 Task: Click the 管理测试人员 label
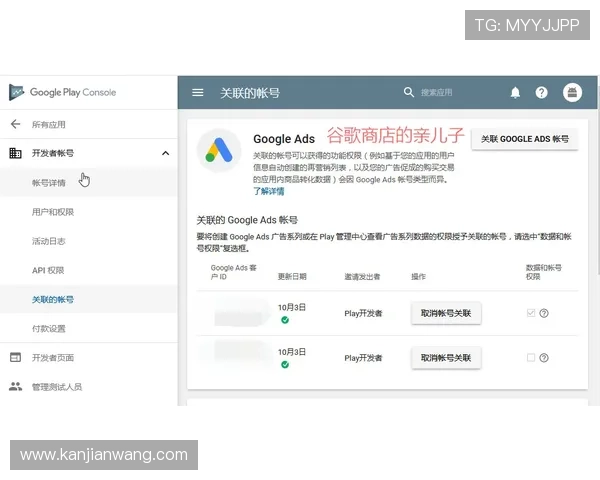click(57, 387)
